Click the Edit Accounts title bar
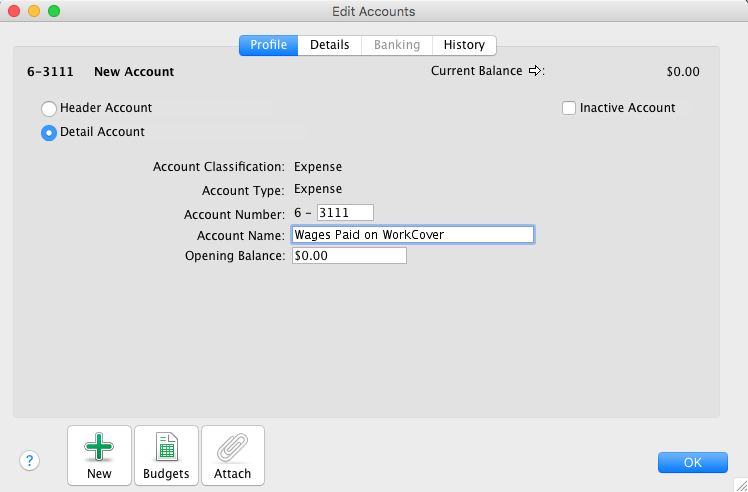The image size is (748, 492). pyautogui.click(x=373, y=11)
